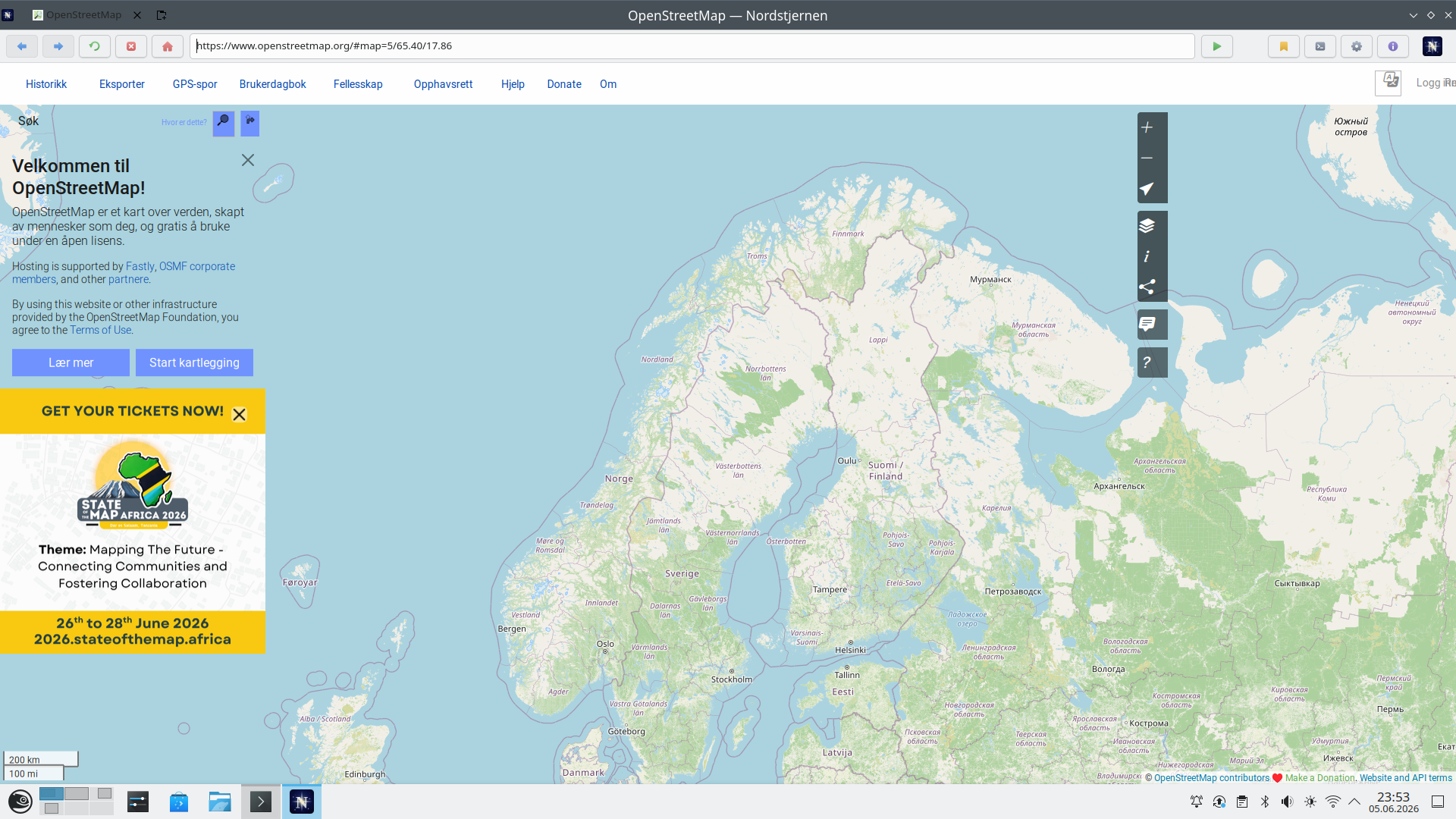Add a note with the speech bubble icon
The height and width of the screenshot is (819, 1456).
click(x=1152, y=325)
